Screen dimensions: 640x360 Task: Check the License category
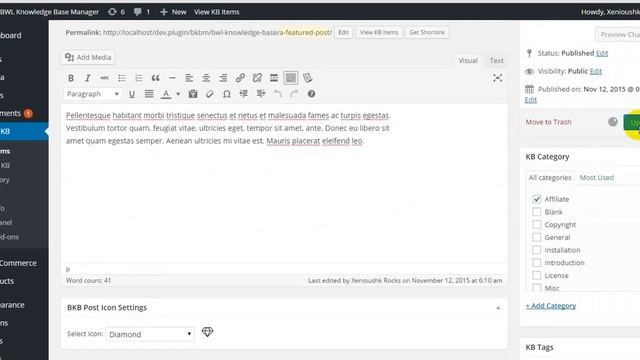(536, 276)
